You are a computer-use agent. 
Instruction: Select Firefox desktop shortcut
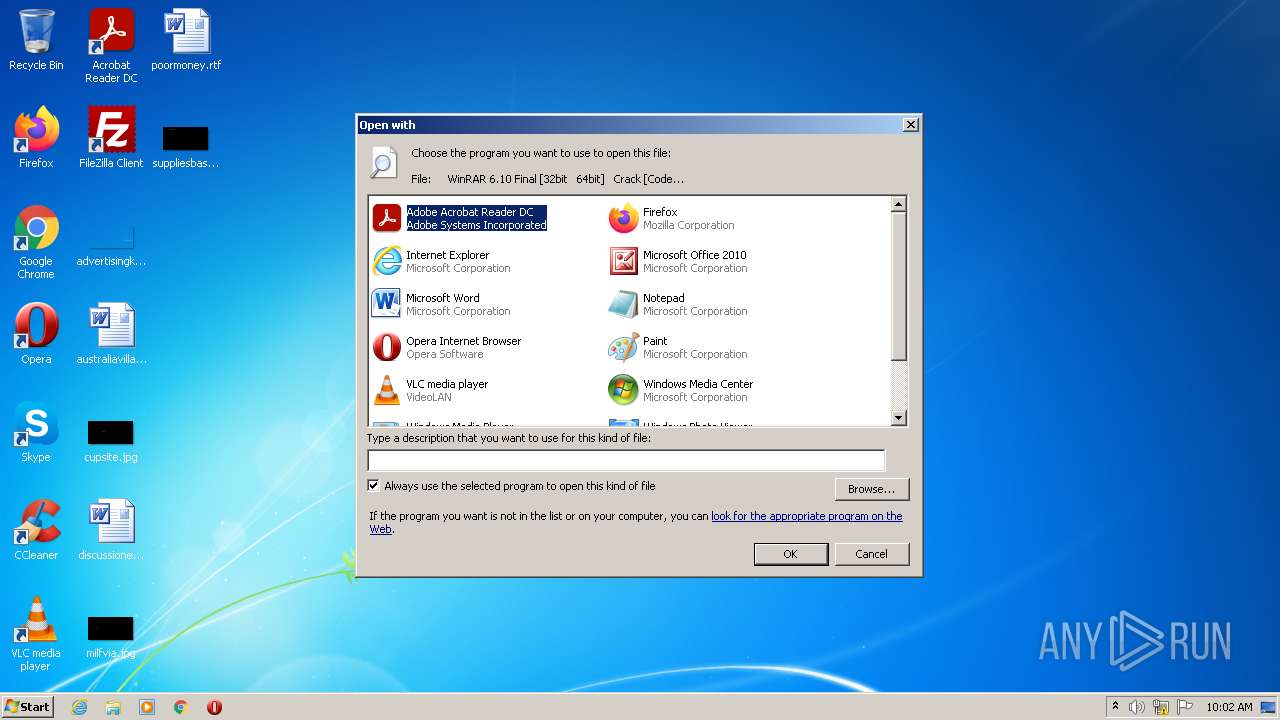tap(36, 138)
